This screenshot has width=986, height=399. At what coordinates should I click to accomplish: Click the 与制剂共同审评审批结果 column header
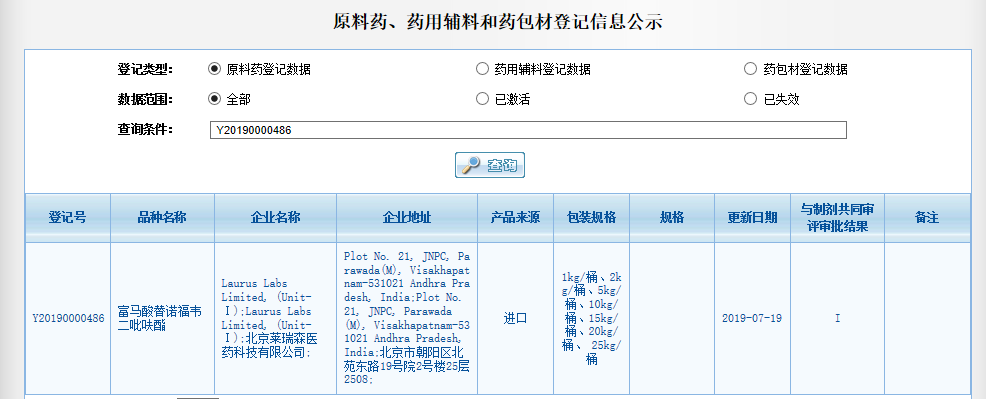(x=838, y=218)
